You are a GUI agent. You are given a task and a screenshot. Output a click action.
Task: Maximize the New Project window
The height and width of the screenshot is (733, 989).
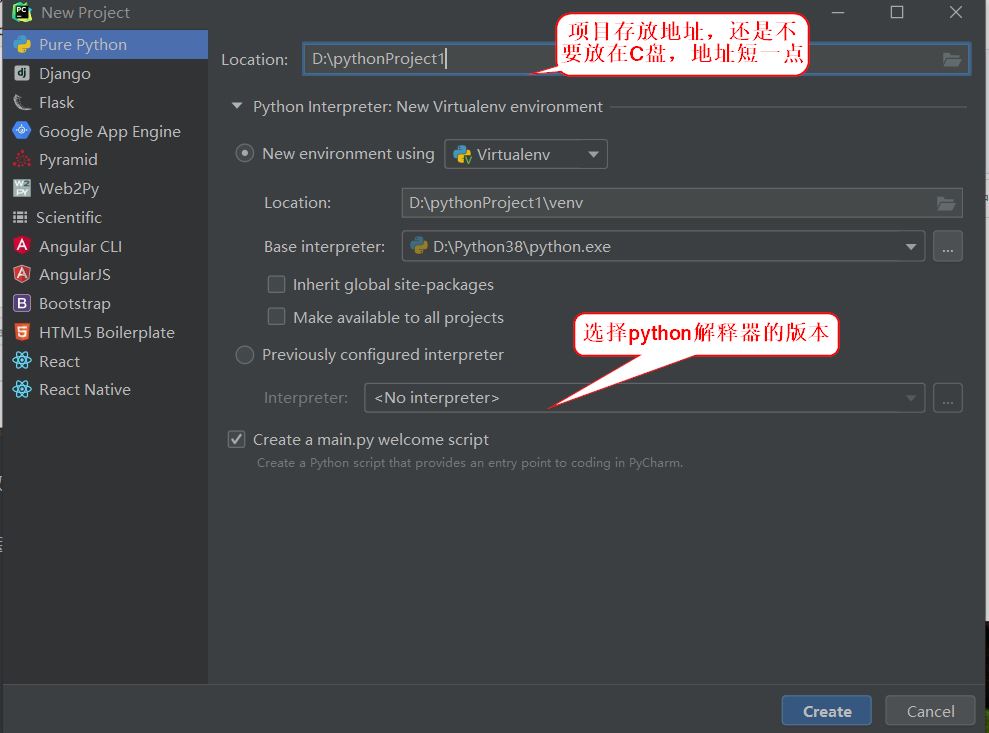point(896,12)
